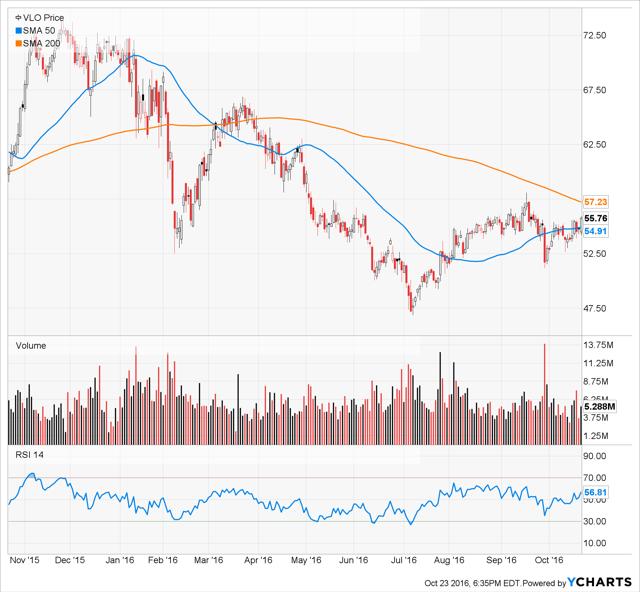Image resolution: width=640 pixels, height=592 pixels.
Task: Click the Aug '16 date label
Action: (449, 560)
